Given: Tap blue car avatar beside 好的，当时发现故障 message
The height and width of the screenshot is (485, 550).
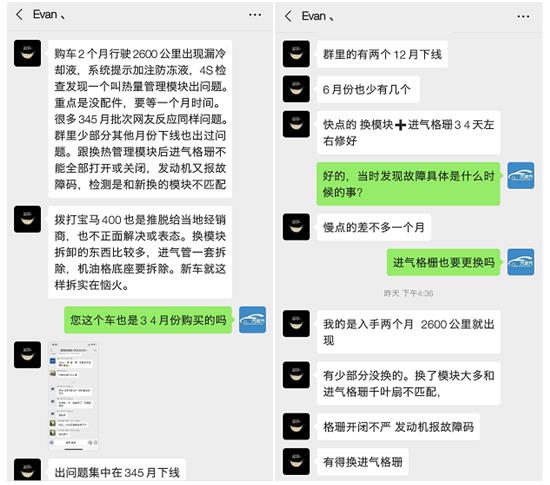Looking at the screenshot, I should click(x=521, y=175).
